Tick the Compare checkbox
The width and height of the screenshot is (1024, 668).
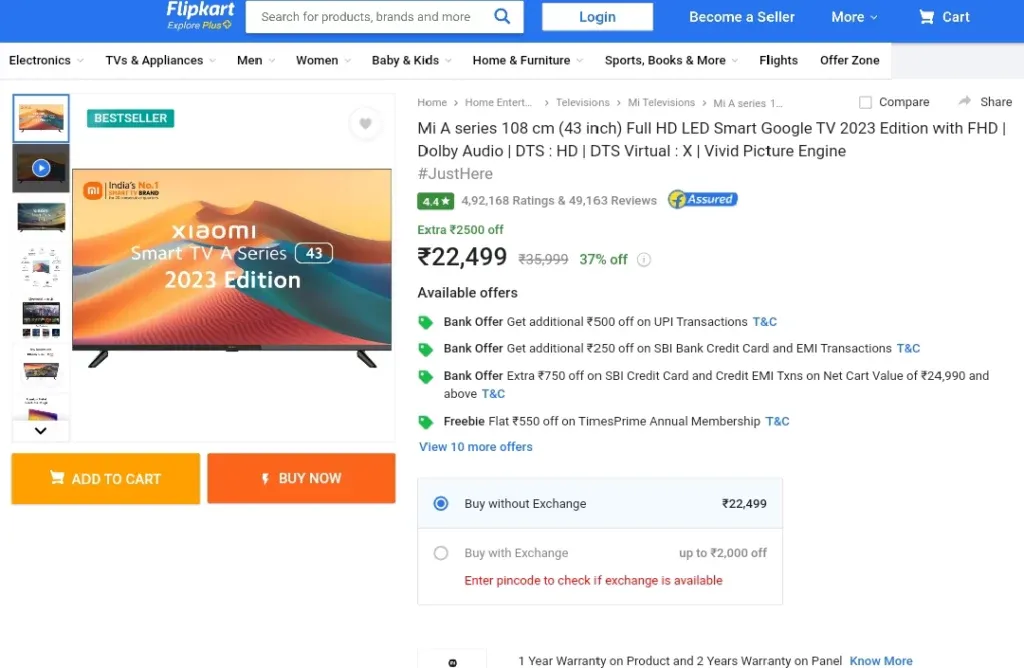866,102
